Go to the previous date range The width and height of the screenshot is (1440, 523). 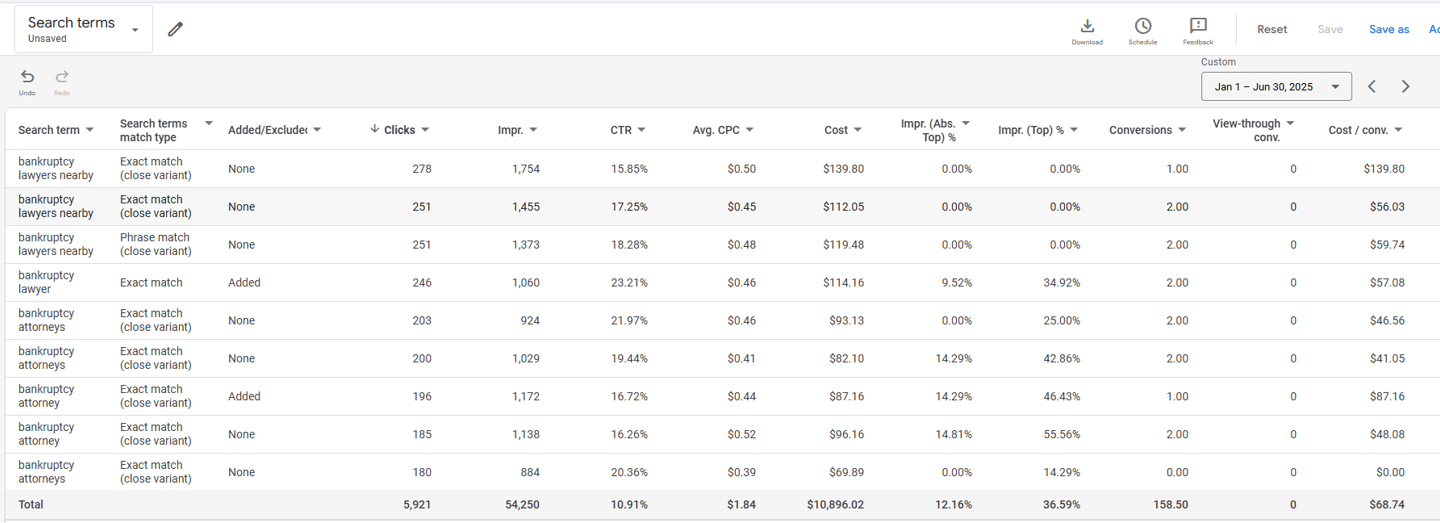point(1372,87)
